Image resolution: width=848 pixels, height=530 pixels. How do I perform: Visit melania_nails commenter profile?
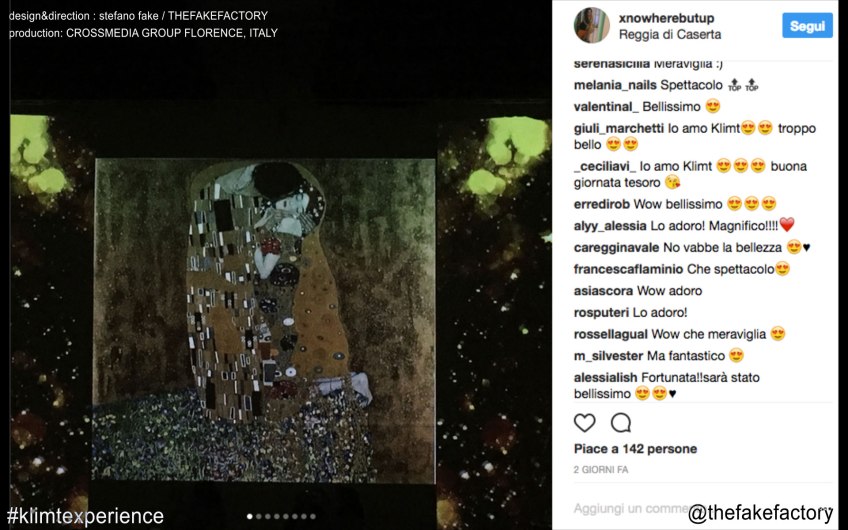pos(615,85)
